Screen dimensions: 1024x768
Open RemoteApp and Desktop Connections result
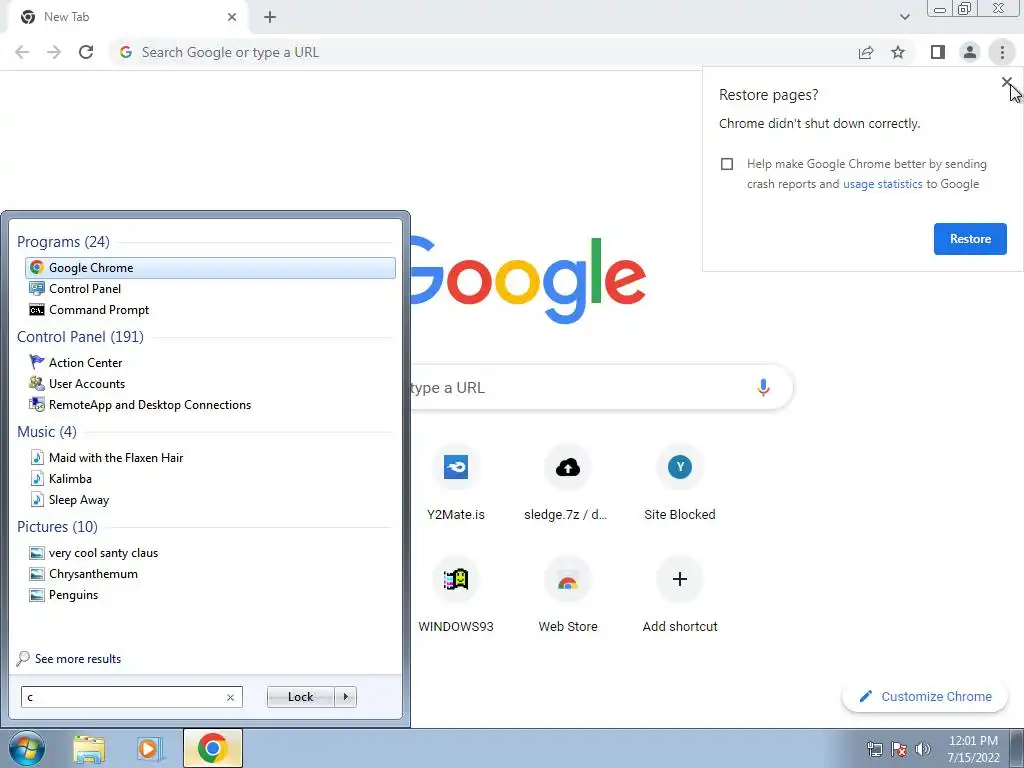tap(210, 405)
